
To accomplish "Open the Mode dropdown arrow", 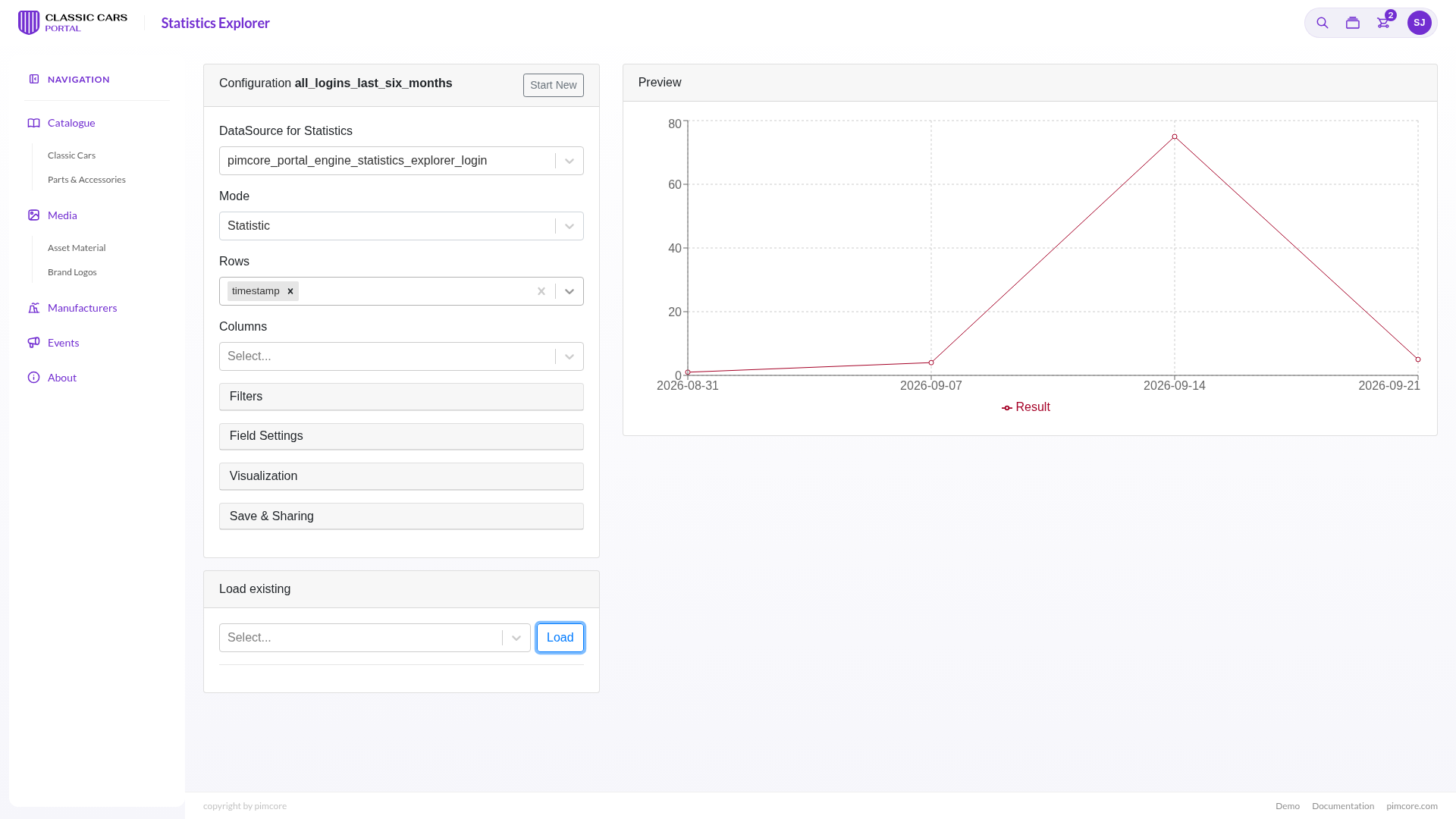I will pos(570,226).
